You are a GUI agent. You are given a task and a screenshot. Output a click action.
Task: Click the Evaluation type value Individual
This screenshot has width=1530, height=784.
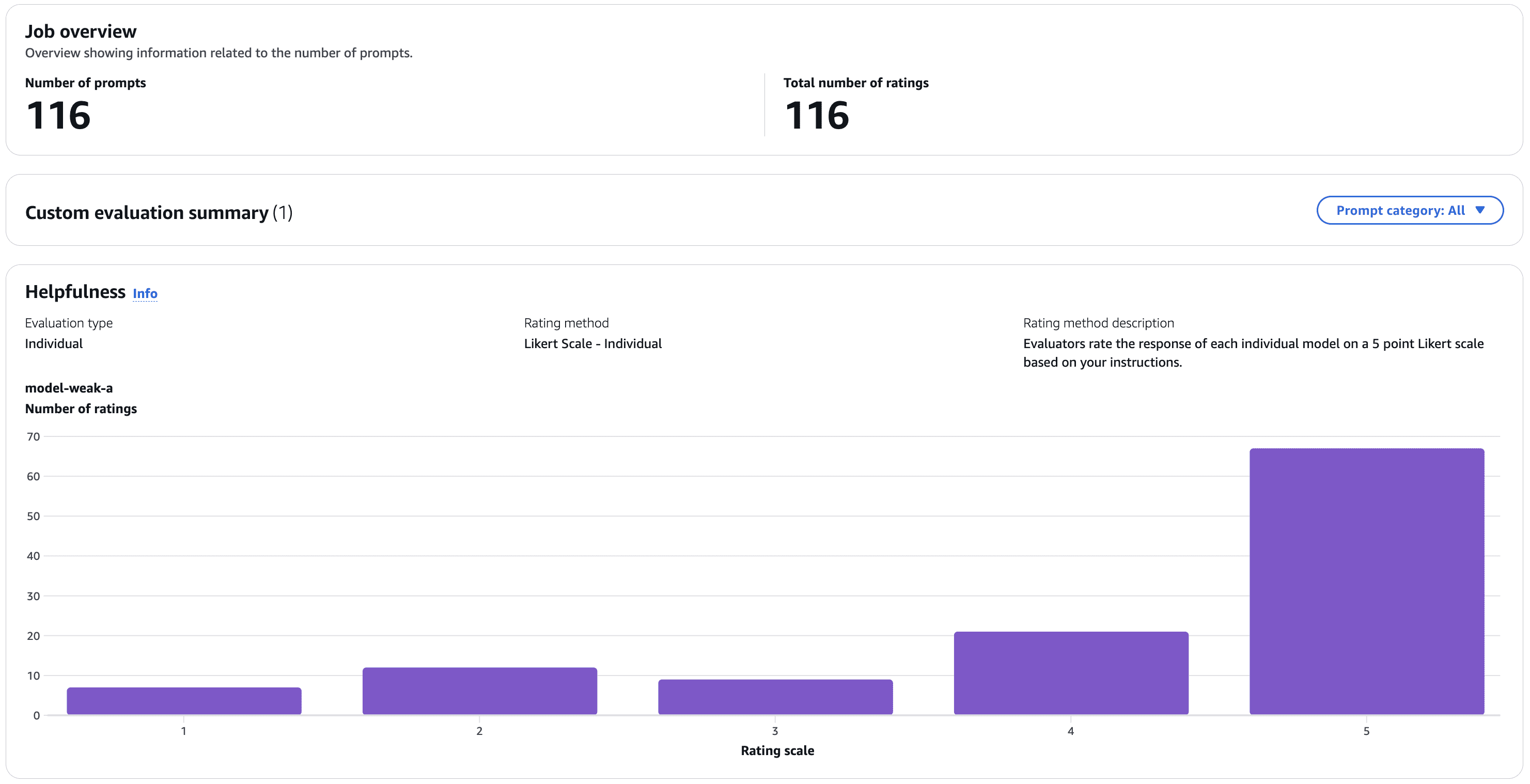[x=53, y=343]
